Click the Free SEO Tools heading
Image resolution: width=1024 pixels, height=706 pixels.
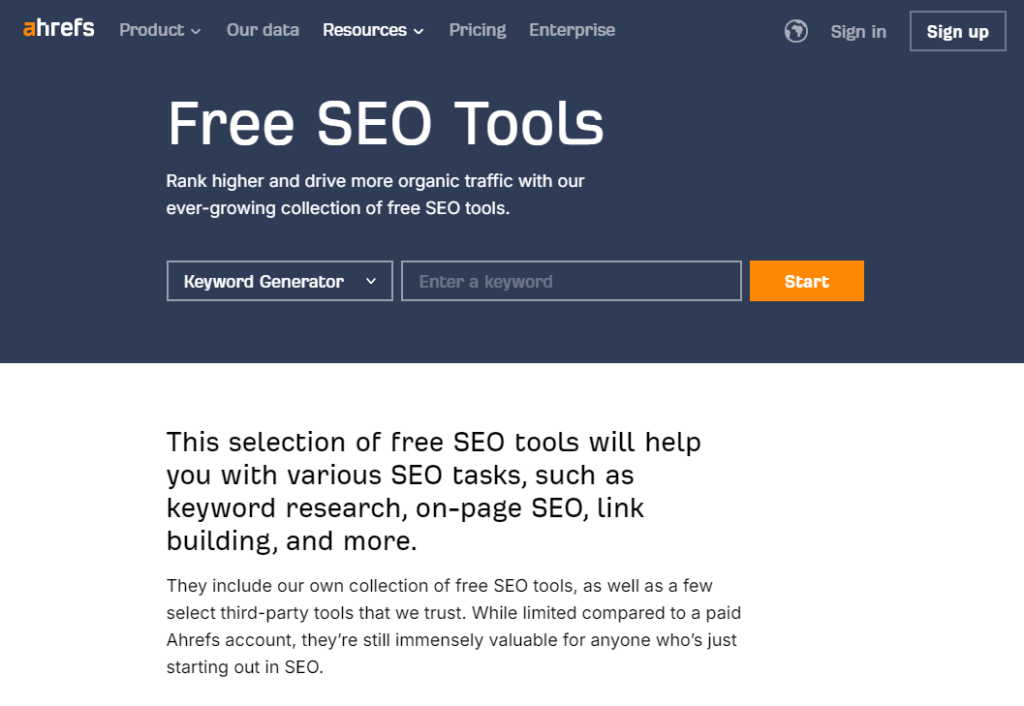click(385, 122)
